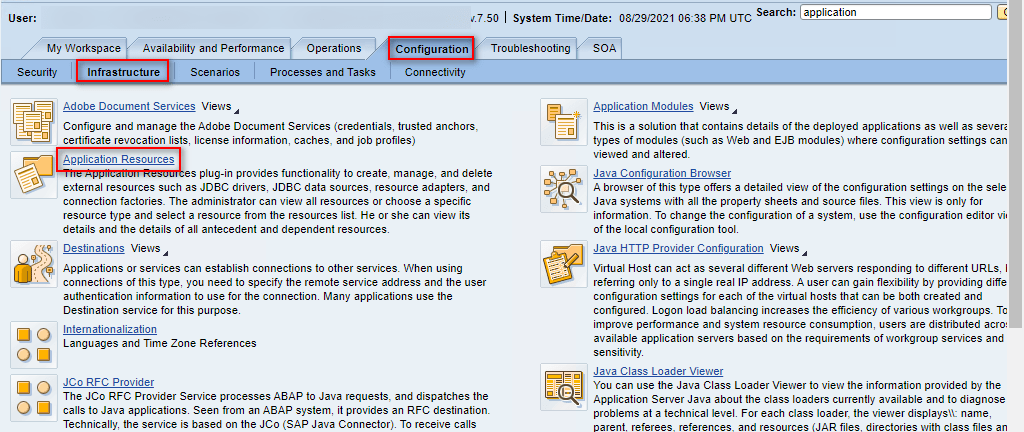Click the JCo RFC Provider icon
This screenshot has height=432, width=1024.
click(x=33, y=397)
